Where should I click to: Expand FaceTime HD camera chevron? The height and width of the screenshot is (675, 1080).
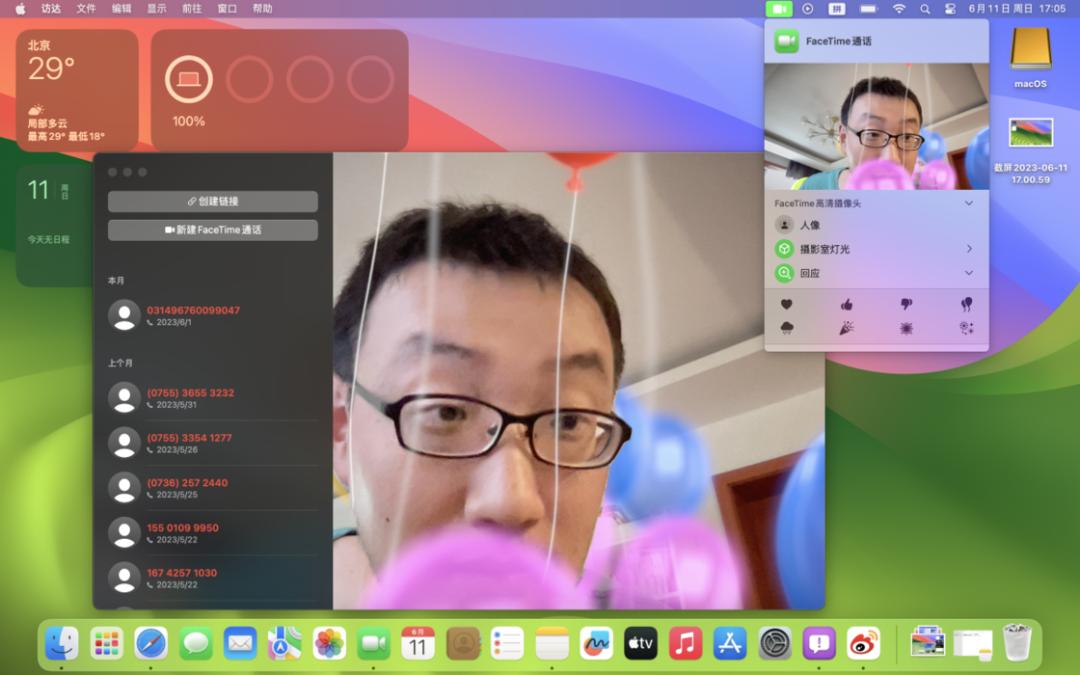click(969, 203)
